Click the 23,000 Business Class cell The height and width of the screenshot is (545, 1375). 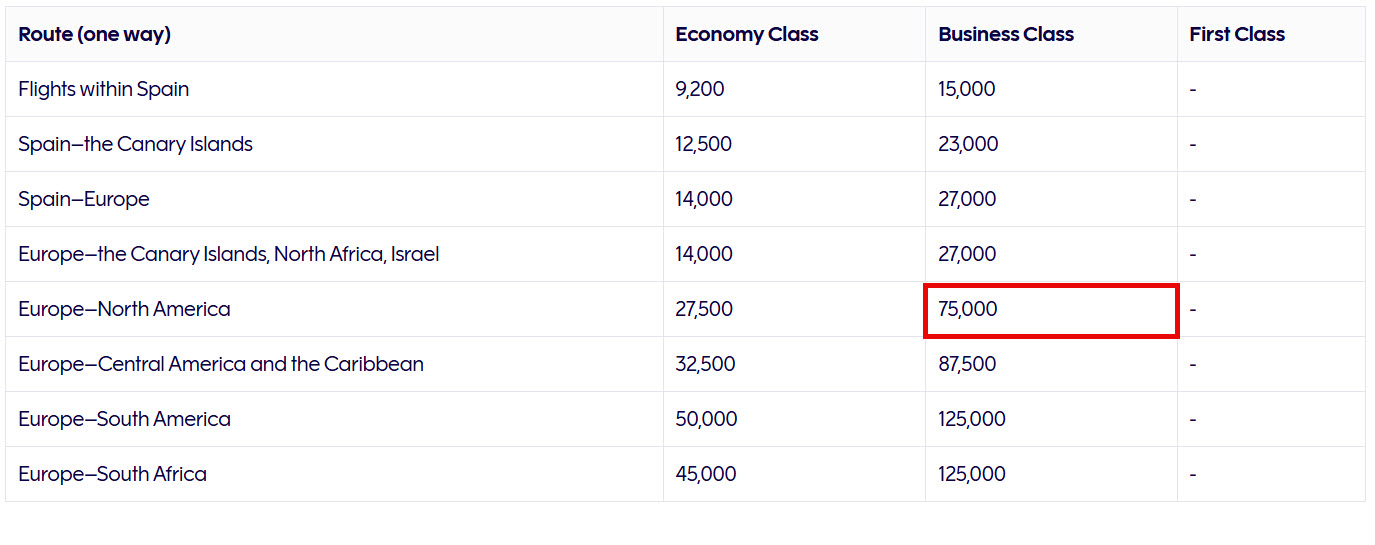[968, 144]
